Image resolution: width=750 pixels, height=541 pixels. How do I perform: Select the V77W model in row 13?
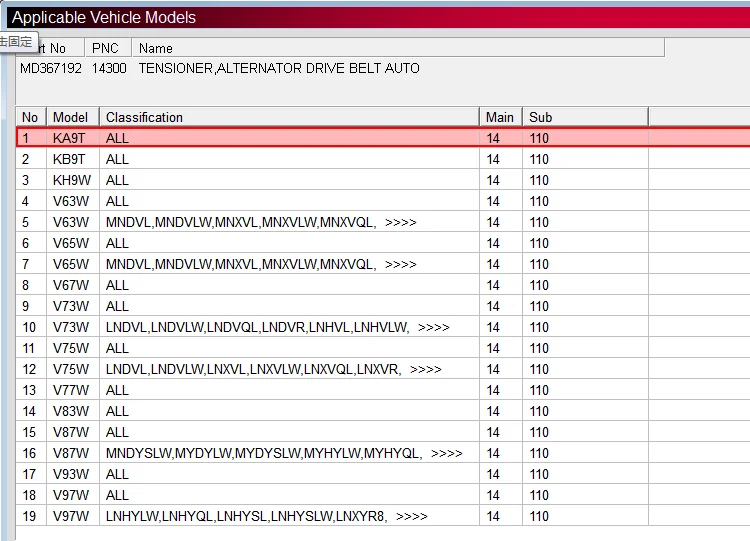pyautogui.click(x=70, y=390)
